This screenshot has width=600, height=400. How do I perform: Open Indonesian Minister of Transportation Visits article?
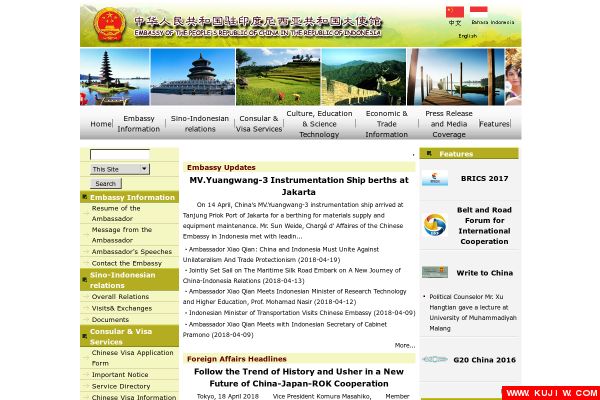pos(300,313)
